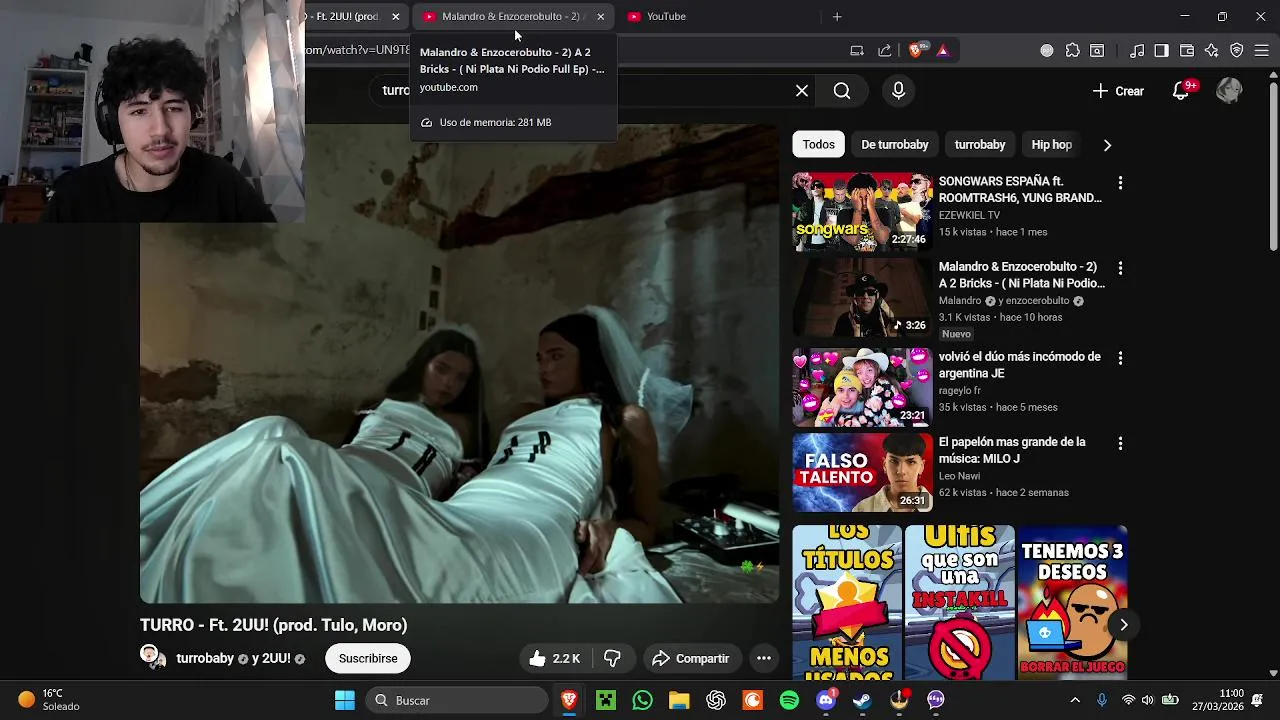Open SONGWARS ESPAÑA video thumbnail
Viewport: 1280px width, 720px height.
(x=862, y=211)
